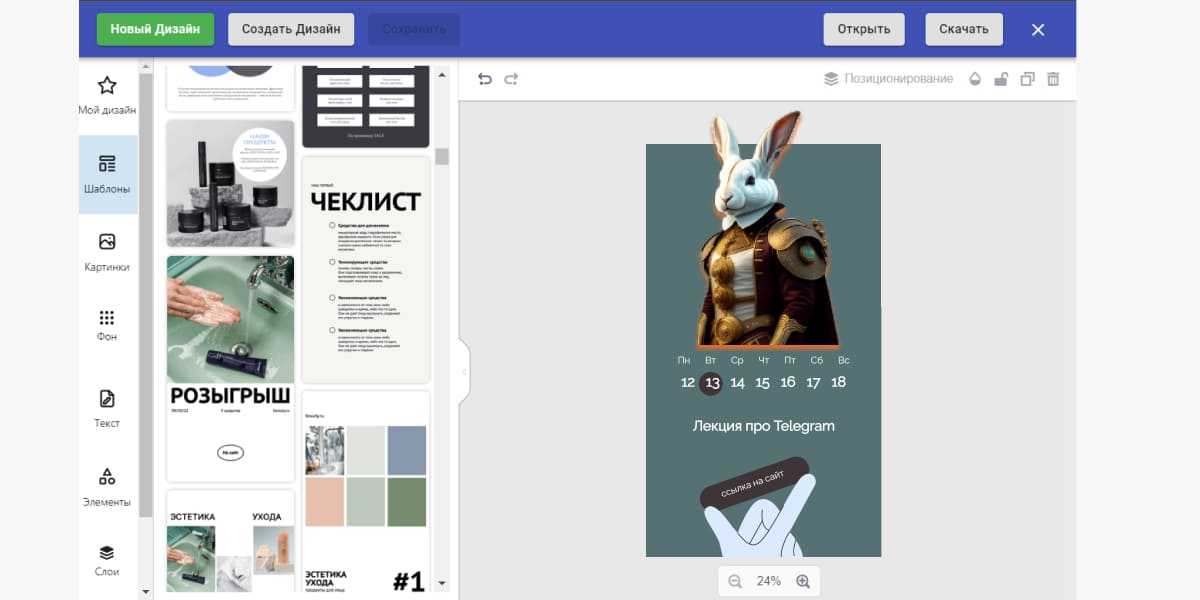Collapse the templates side panel handle
This screenshot has height=600, width=1200.
(463, 372)
